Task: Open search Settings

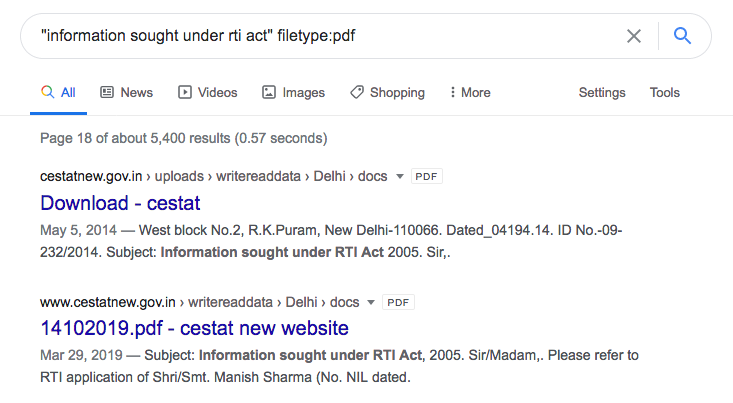Action: click(602, 92)
